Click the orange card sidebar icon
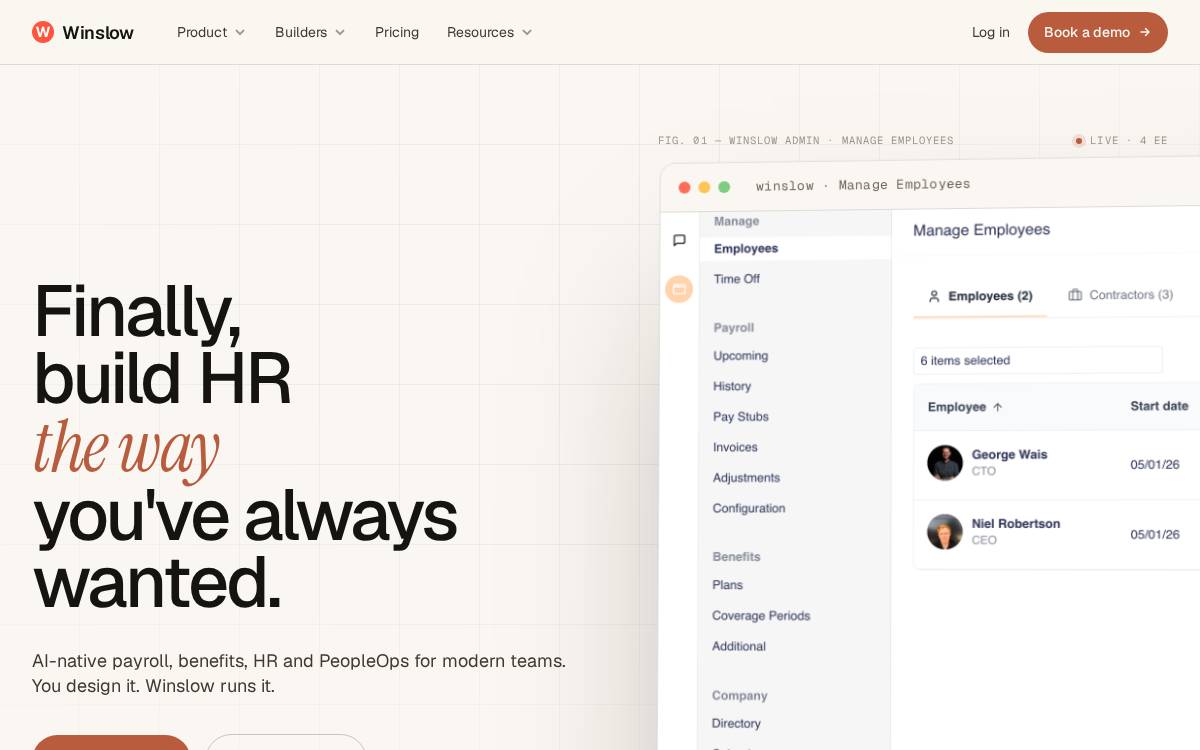1200x750 pixels. (x=679, y=289)
